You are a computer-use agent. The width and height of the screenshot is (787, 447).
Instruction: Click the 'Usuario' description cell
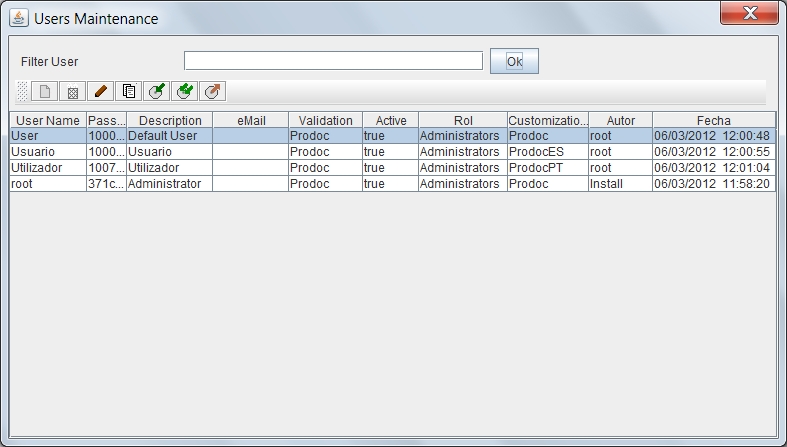click(170, 152)
